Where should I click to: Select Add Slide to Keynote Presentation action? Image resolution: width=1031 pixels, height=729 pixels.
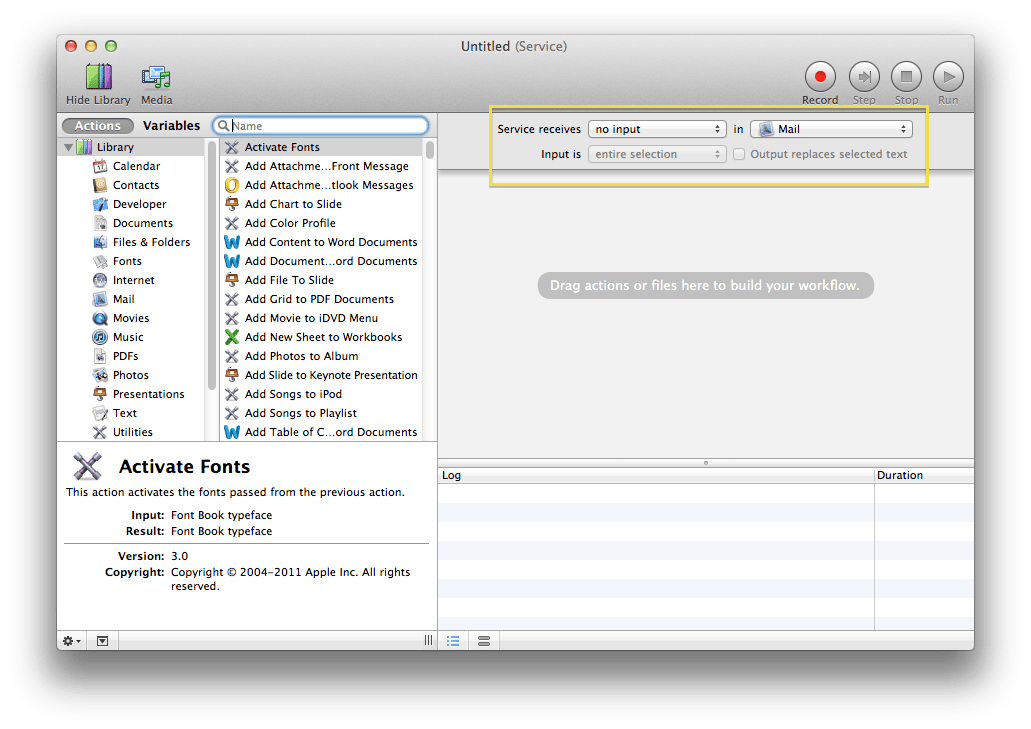322,376
